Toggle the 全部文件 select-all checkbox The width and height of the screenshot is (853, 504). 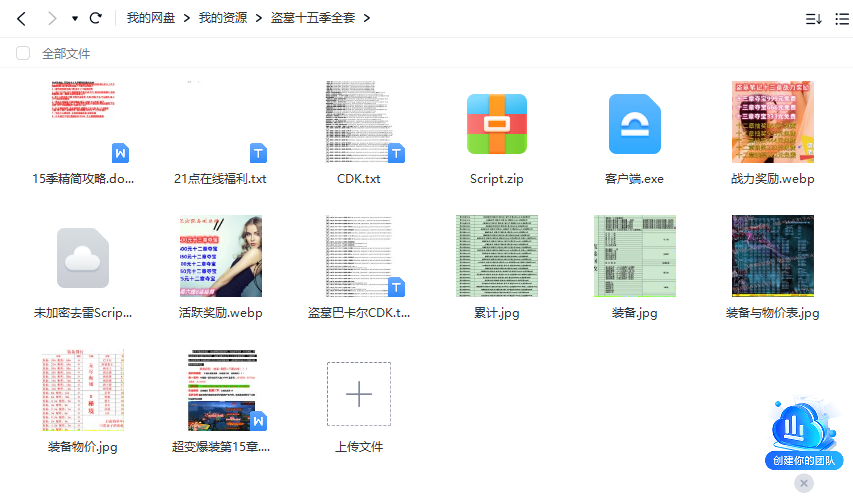tap(23, 53)
